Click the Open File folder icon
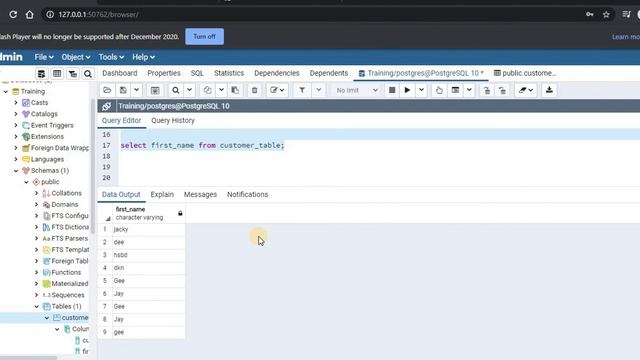 [107, 90]
